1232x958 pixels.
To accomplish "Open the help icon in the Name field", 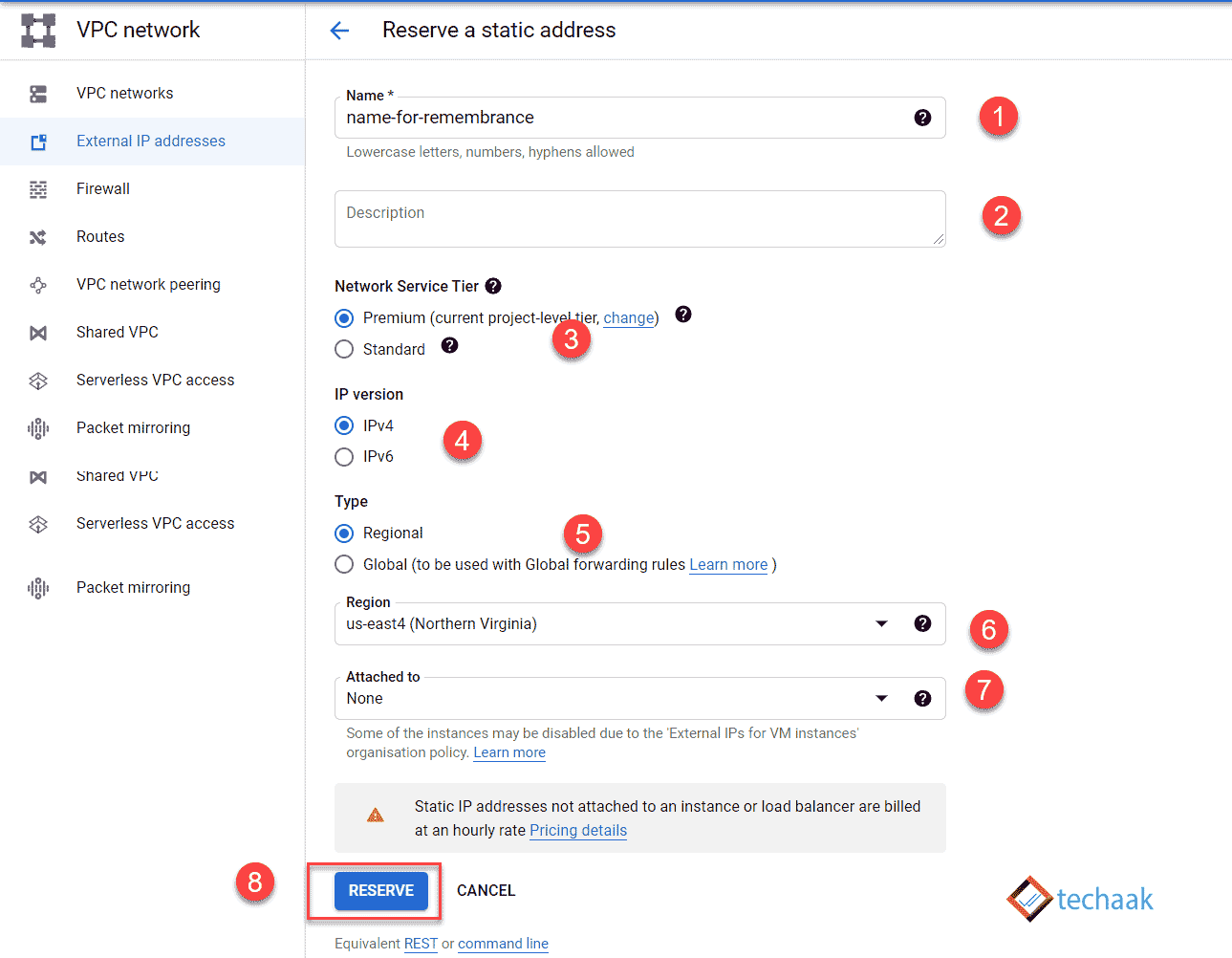I will coord(922,118).
